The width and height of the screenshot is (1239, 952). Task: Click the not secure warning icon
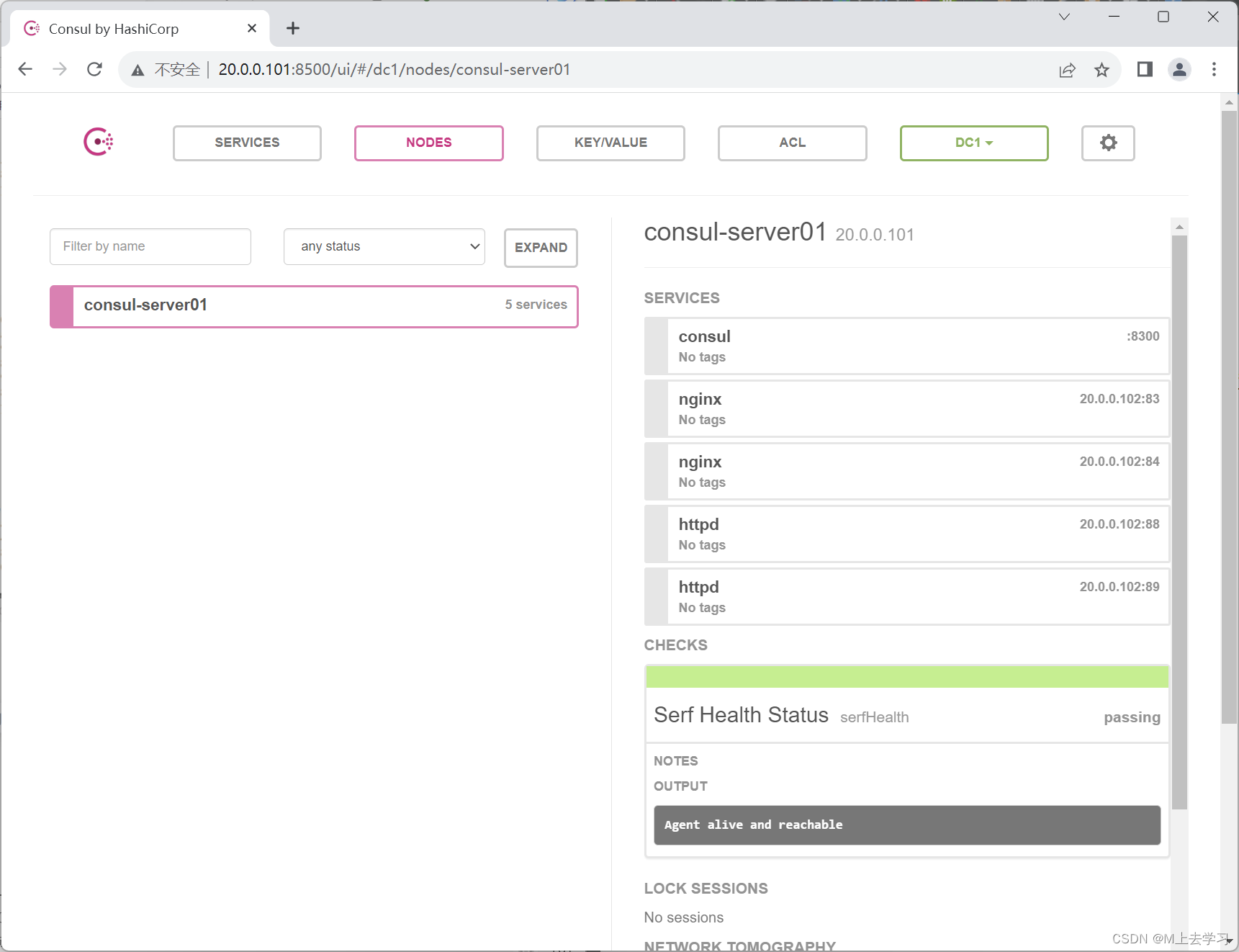(x=138, y=70)
